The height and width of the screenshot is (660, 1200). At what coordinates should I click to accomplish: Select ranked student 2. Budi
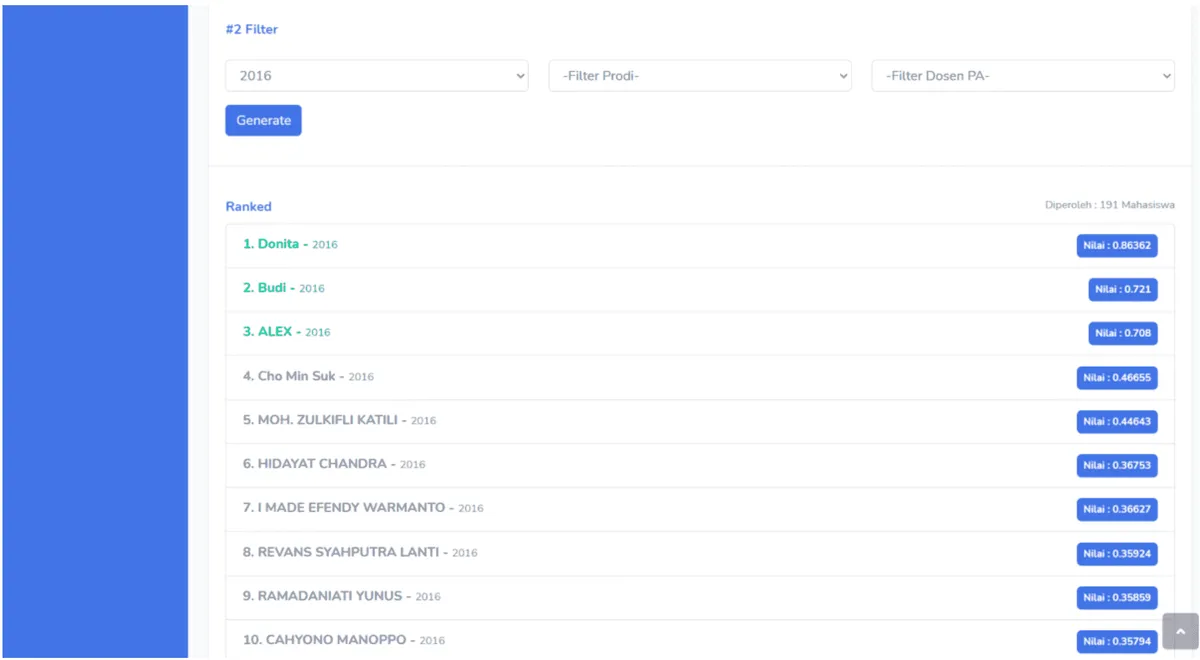(x=700, y=289)
